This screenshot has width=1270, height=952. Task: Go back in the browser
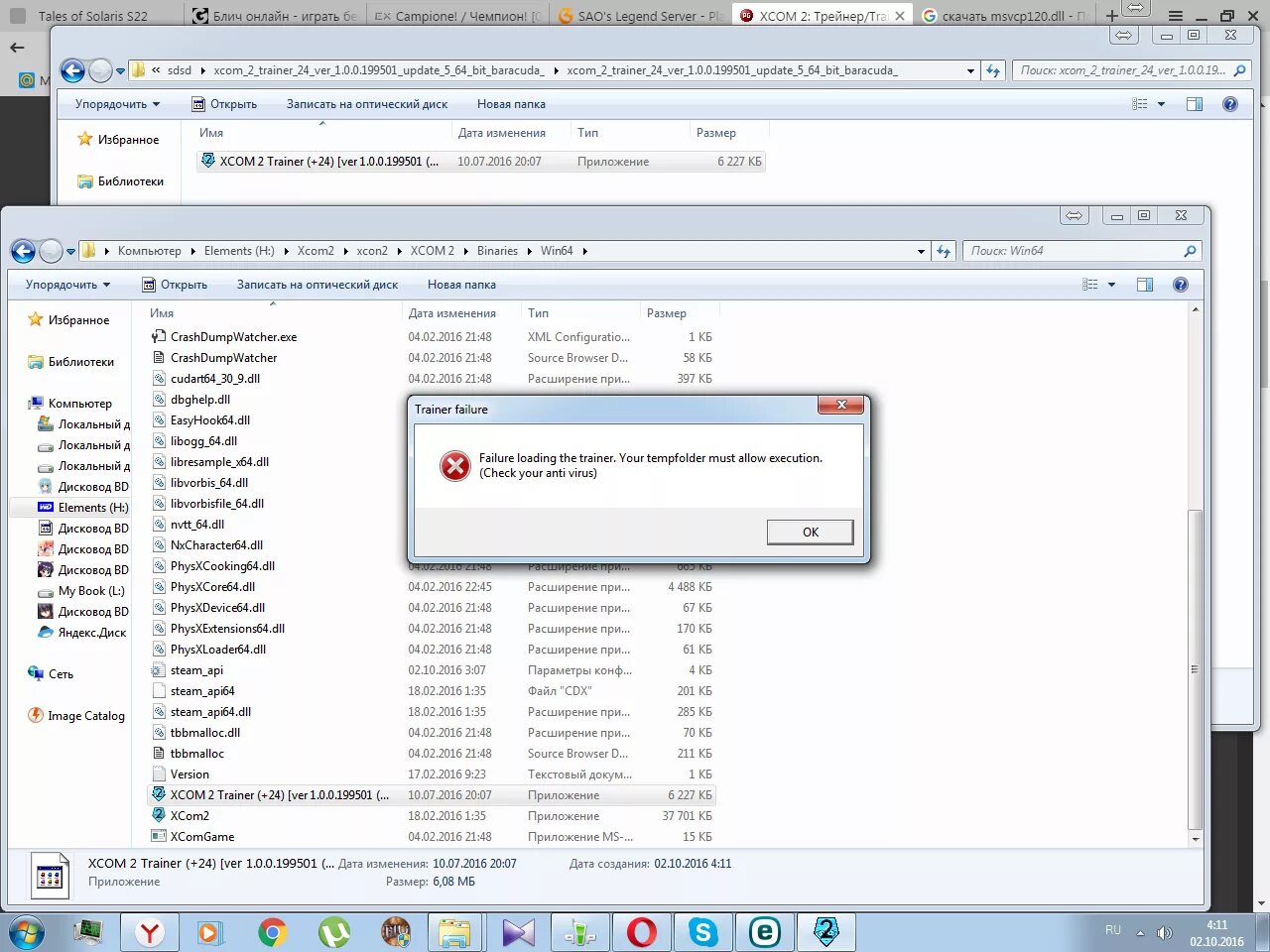17,48
